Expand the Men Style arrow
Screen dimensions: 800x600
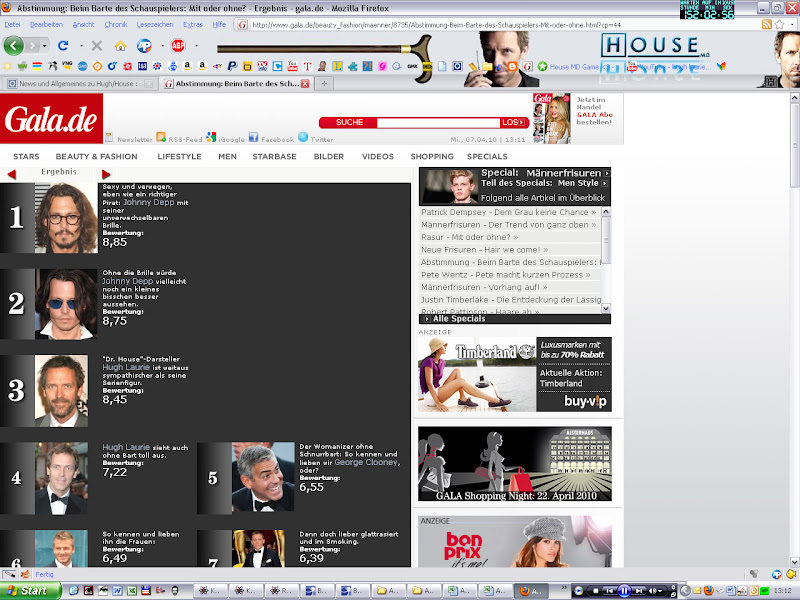[x=605, y=183]
